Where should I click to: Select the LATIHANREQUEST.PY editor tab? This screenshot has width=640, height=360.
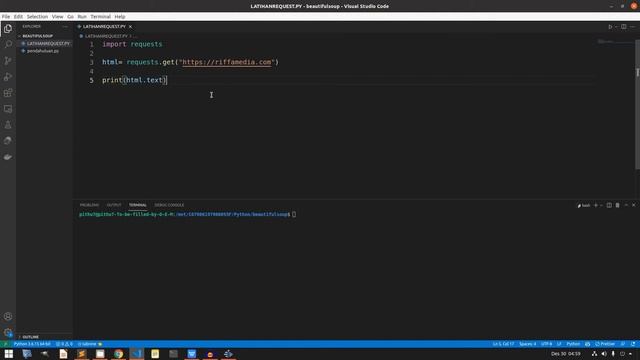104,27
